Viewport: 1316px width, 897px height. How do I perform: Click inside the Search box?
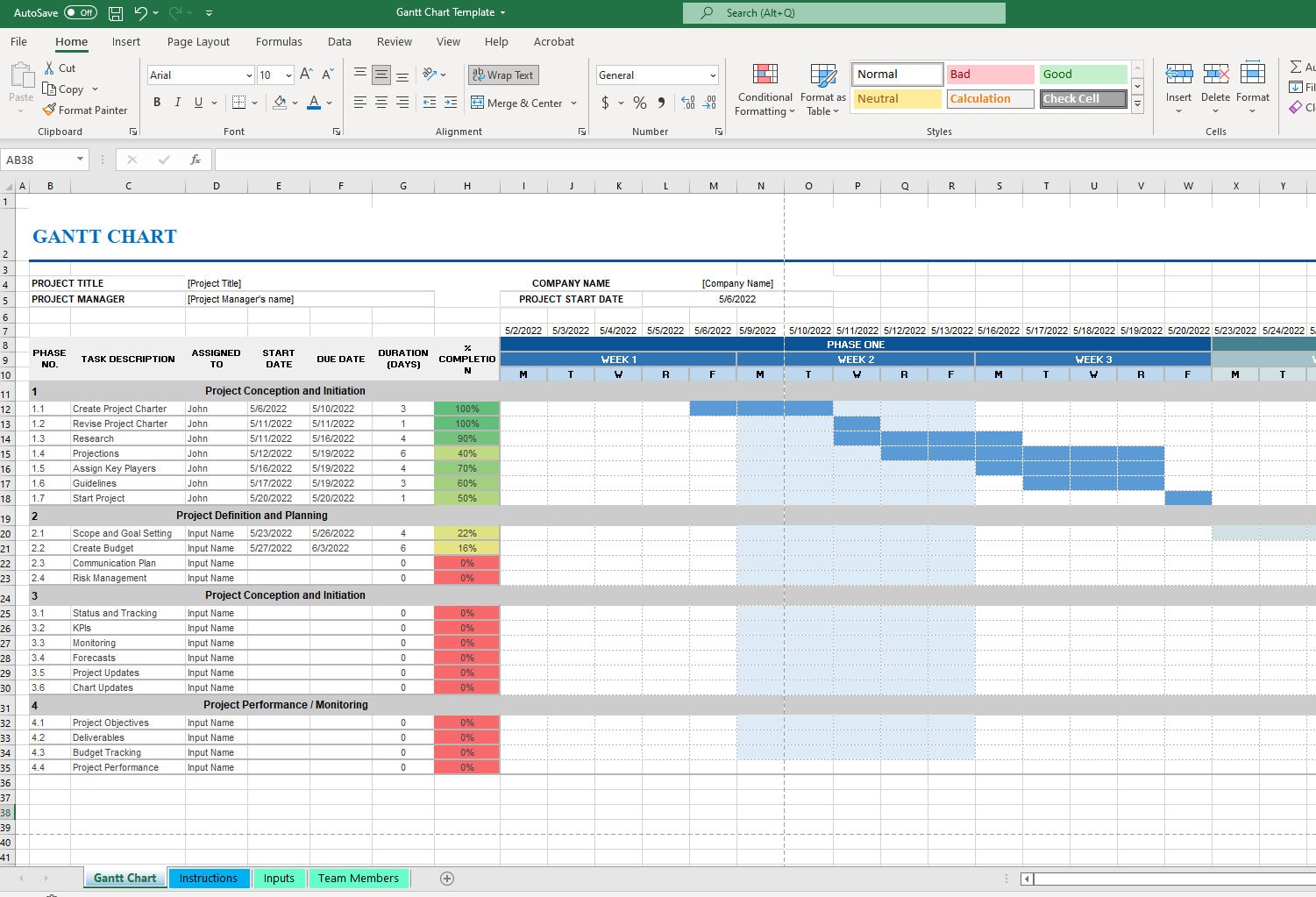842,12
